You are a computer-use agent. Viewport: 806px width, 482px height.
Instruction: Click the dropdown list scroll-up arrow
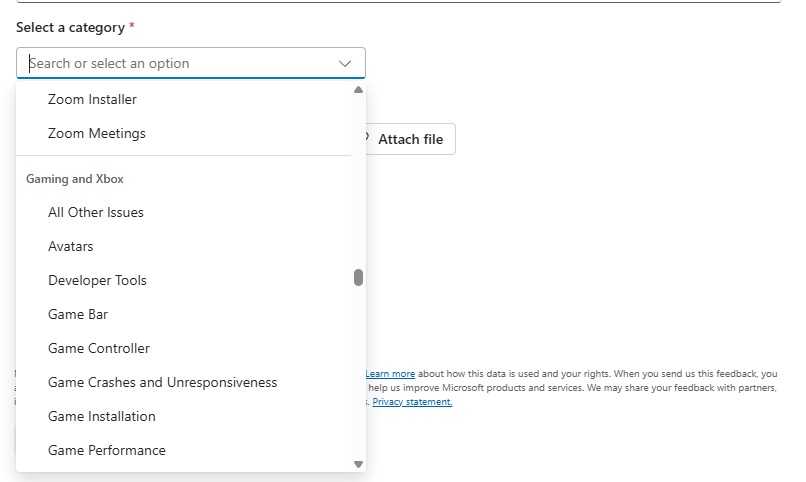358,89
